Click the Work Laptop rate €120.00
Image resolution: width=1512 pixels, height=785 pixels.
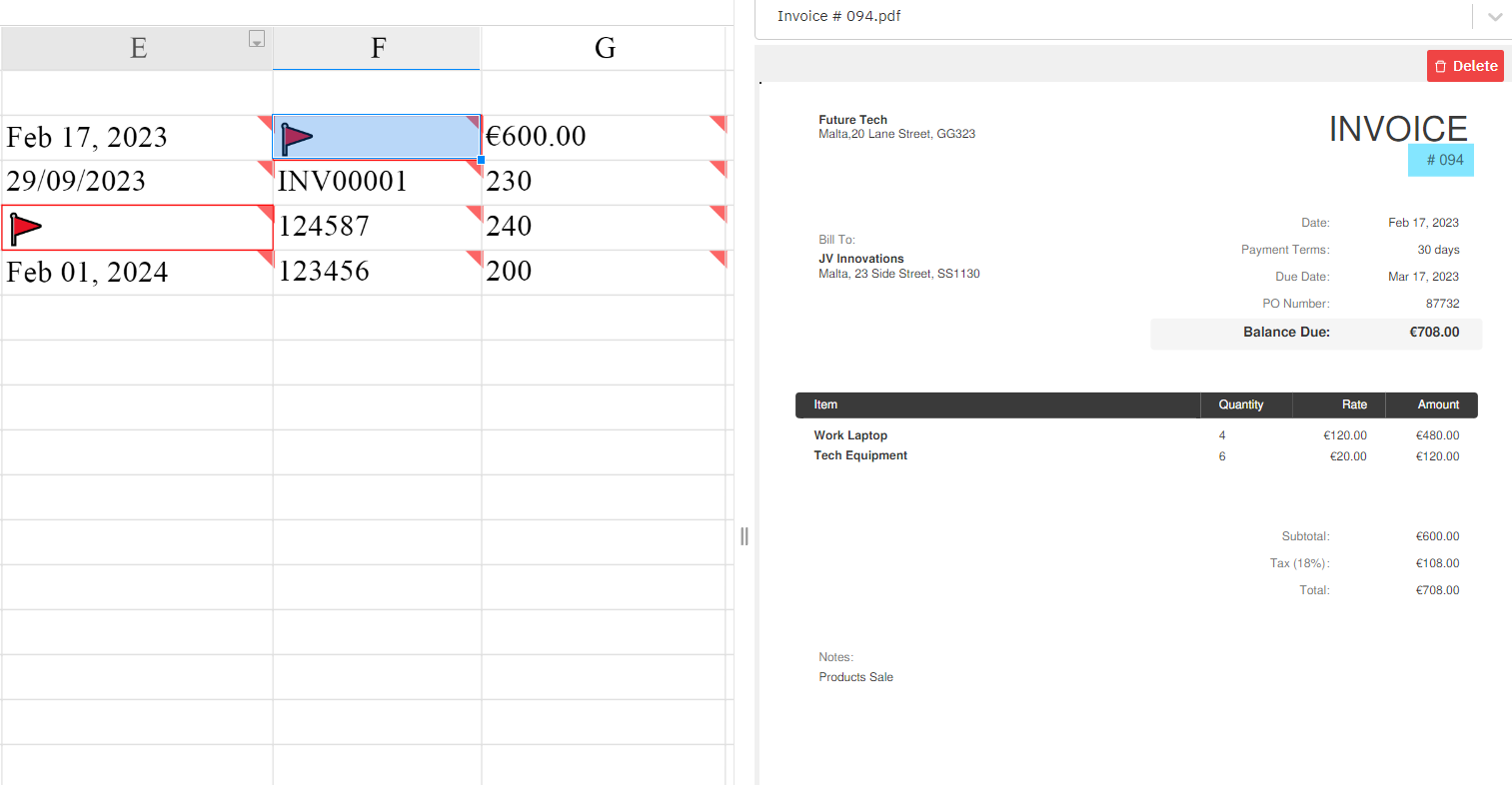coord(1345,435)
